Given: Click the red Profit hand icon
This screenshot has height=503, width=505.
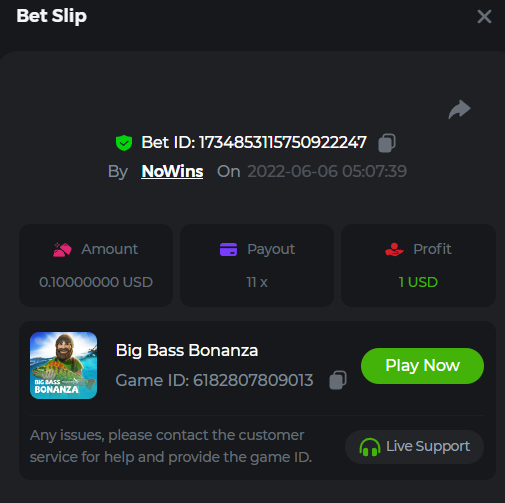Looking at the screenshot, I should 394,249.
